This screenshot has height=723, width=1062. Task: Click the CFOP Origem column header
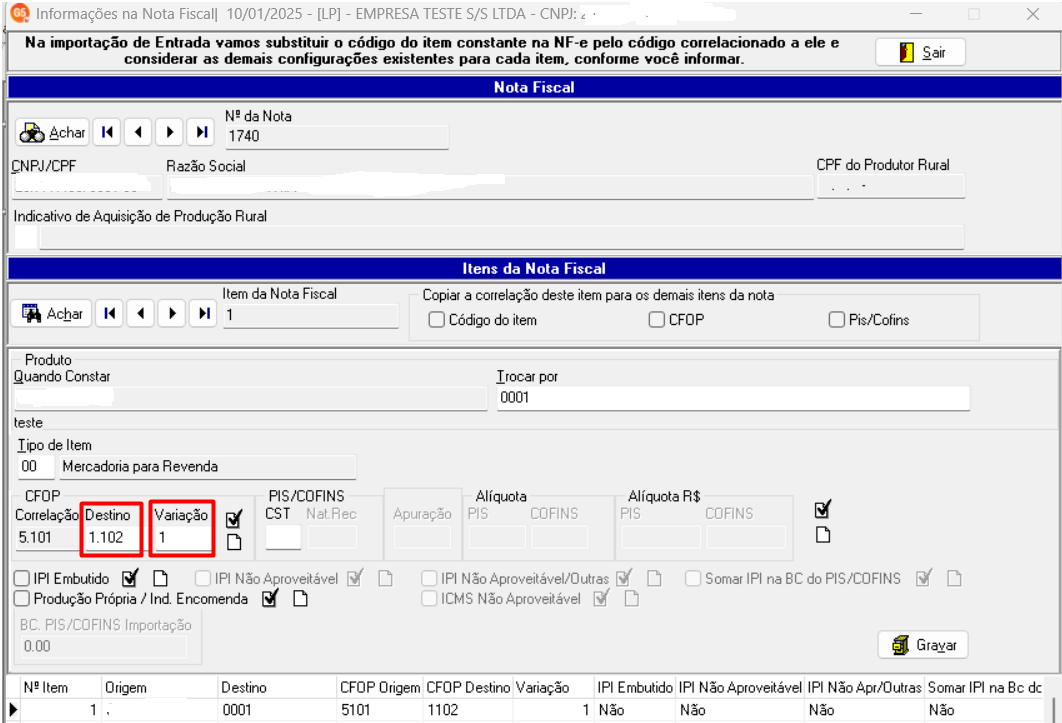pos(380,687)
